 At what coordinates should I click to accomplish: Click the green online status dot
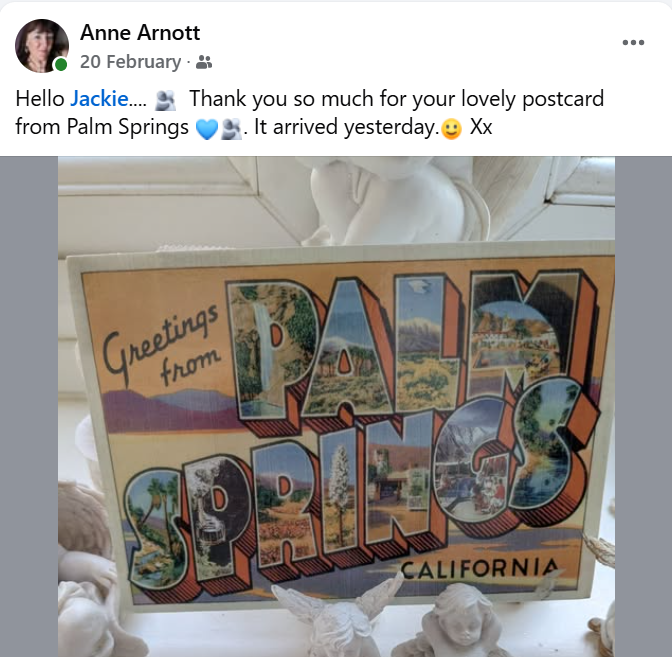click(x=61, y=65)
